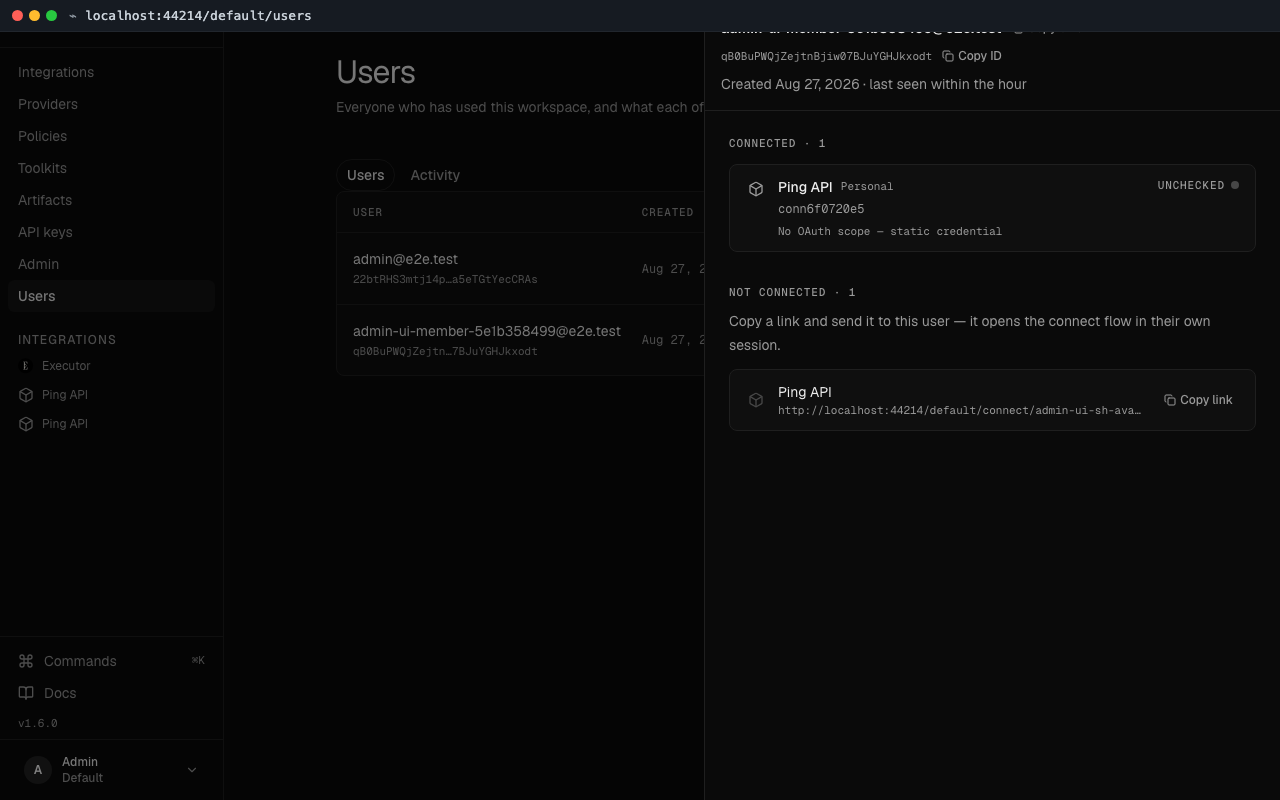Click the ⌘K shortcut hint
The image size is (1280, 800).
pos(198,660)
